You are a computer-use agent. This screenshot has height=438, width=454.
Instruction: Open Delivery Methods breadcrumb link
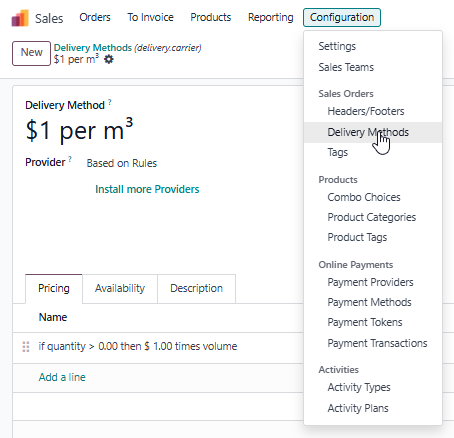pos(93,48)
